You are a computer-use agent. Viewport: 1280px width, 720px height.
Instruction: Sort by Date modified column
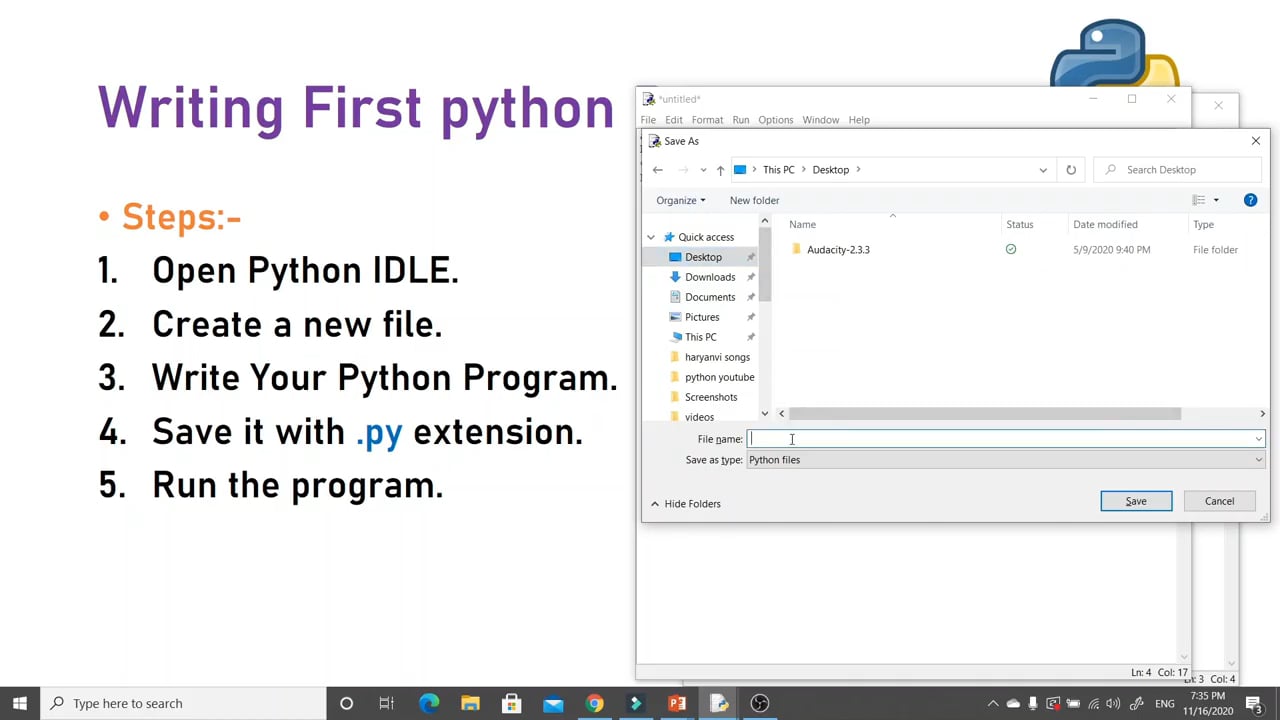click(1105, 224)
